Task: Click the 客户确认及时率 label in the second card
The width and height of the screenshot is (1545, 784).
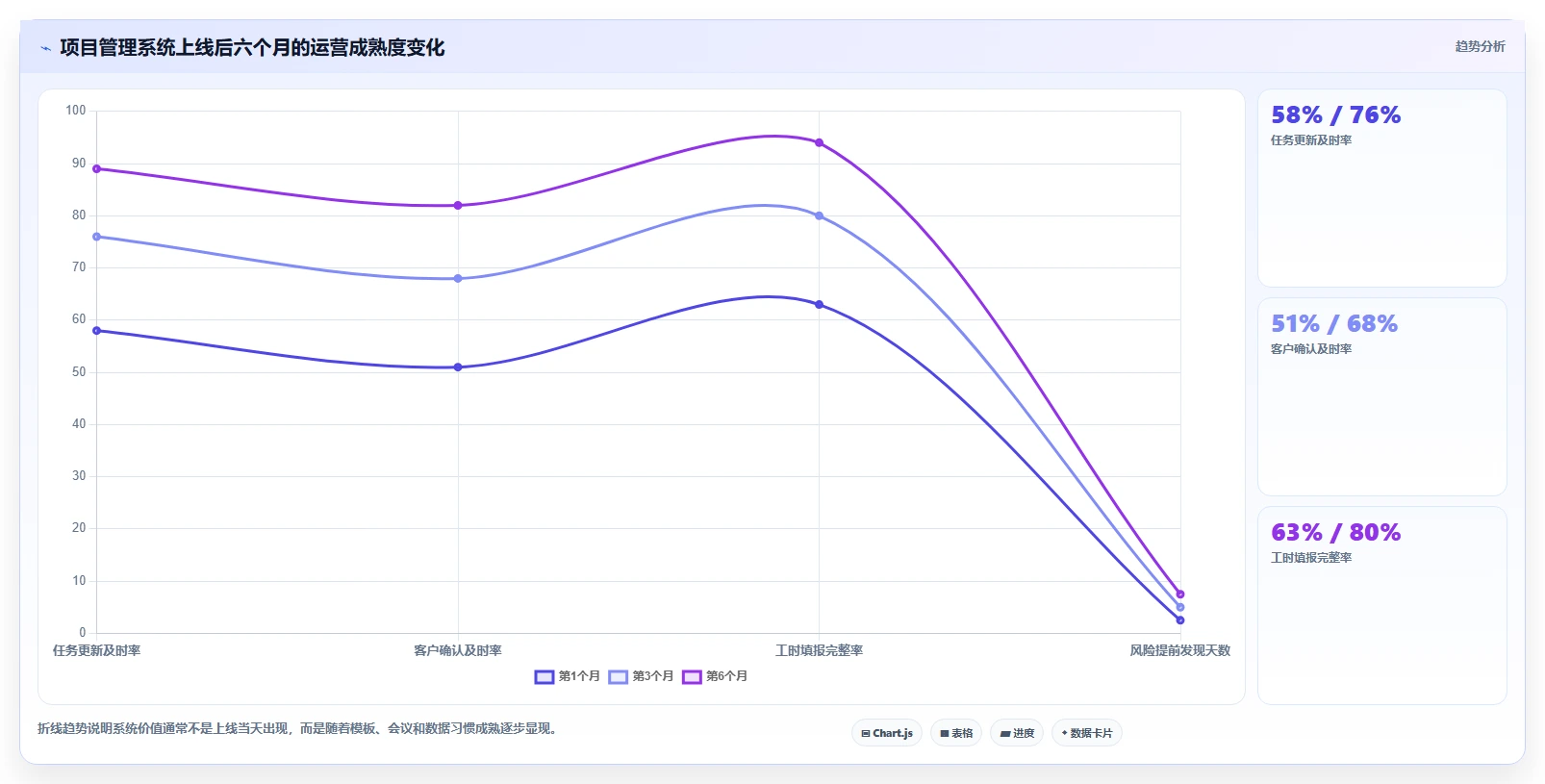Action: click(x=1311, y=349)
